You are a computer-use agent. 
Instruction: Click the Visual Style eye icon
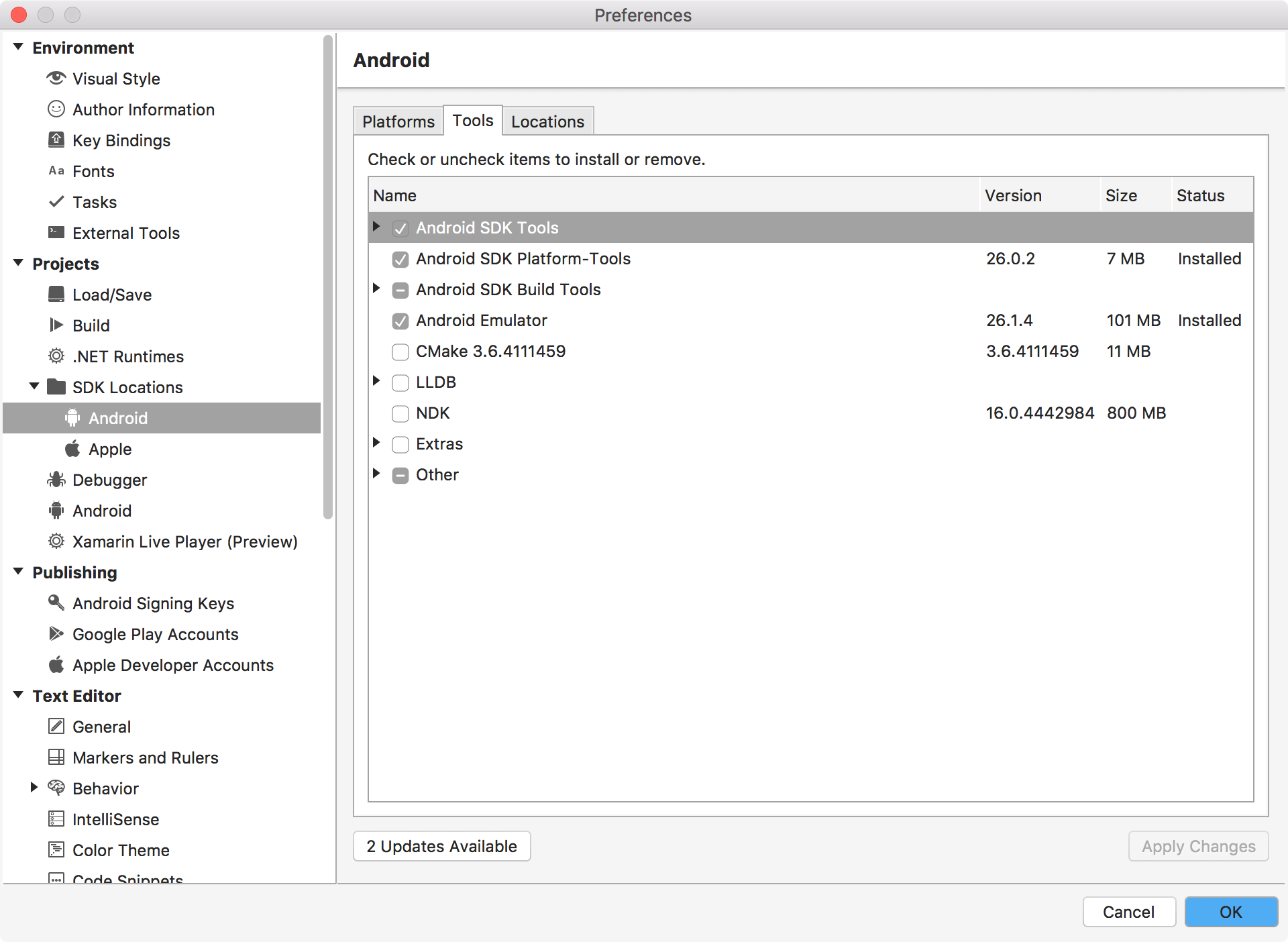(x=56, y=78)
